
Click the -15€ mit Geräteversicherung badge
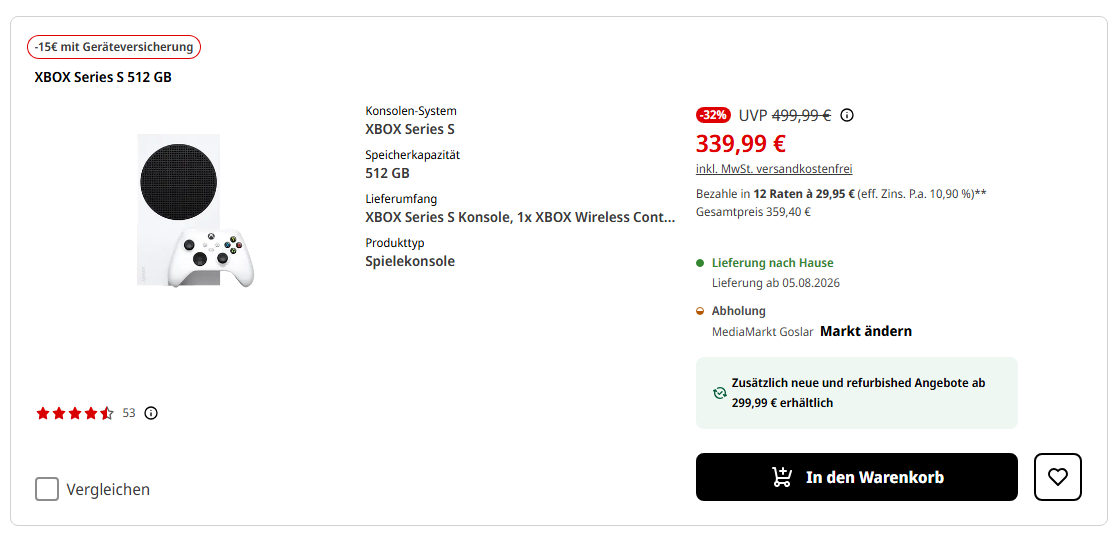click(114, 47)
